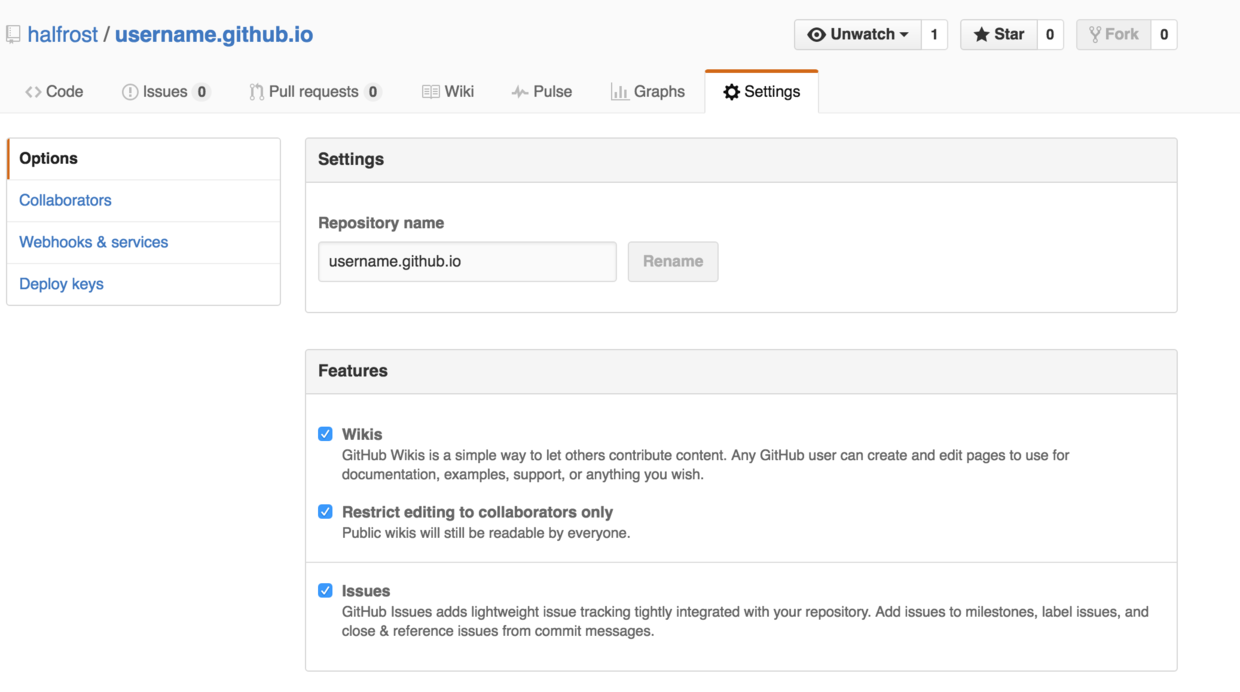Click the Issues exclamation icon in tabs
1240x692 pixels.
tap(130, 92)
